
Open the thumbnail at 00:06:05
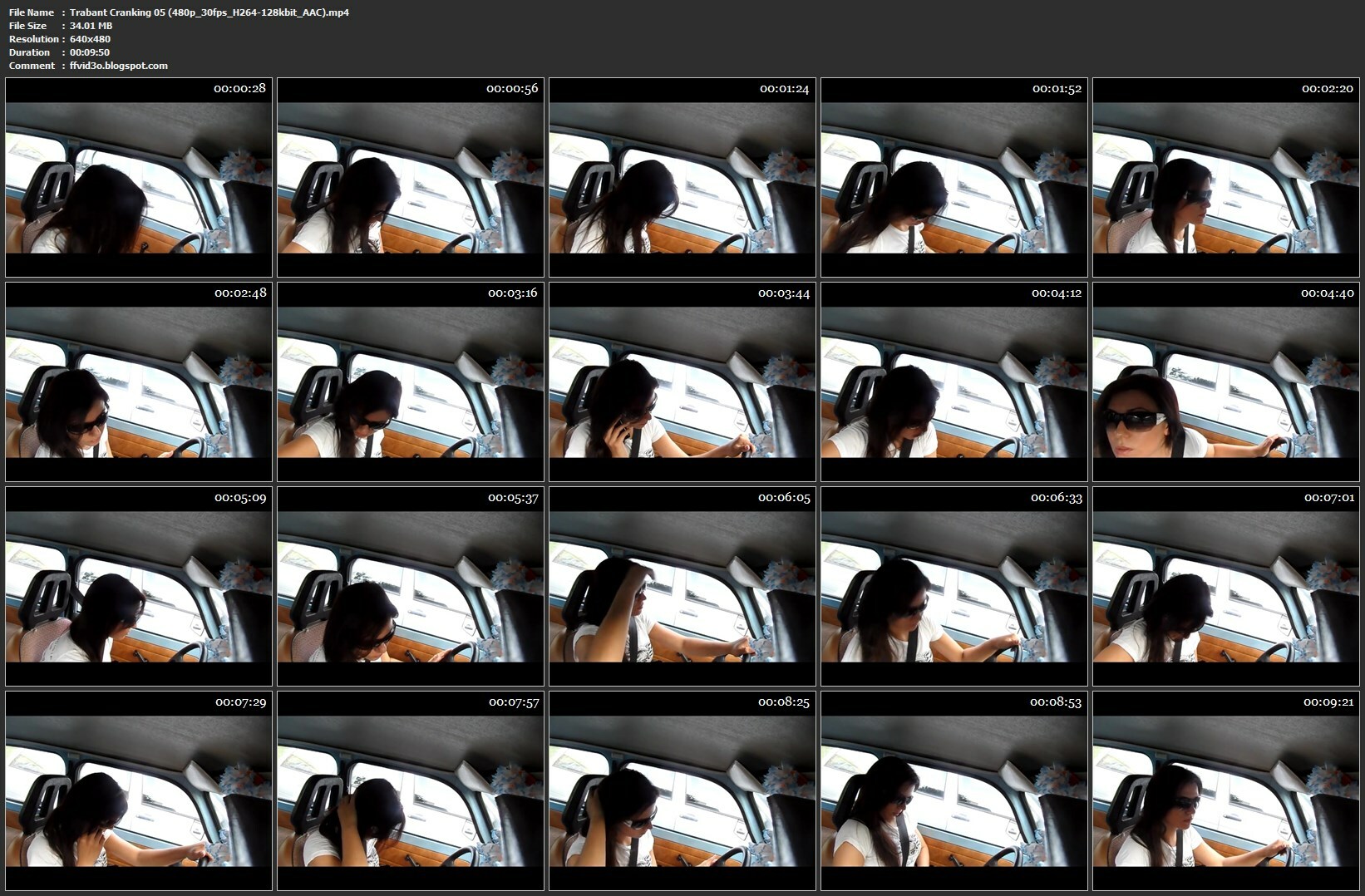click(x=682, y=586)
